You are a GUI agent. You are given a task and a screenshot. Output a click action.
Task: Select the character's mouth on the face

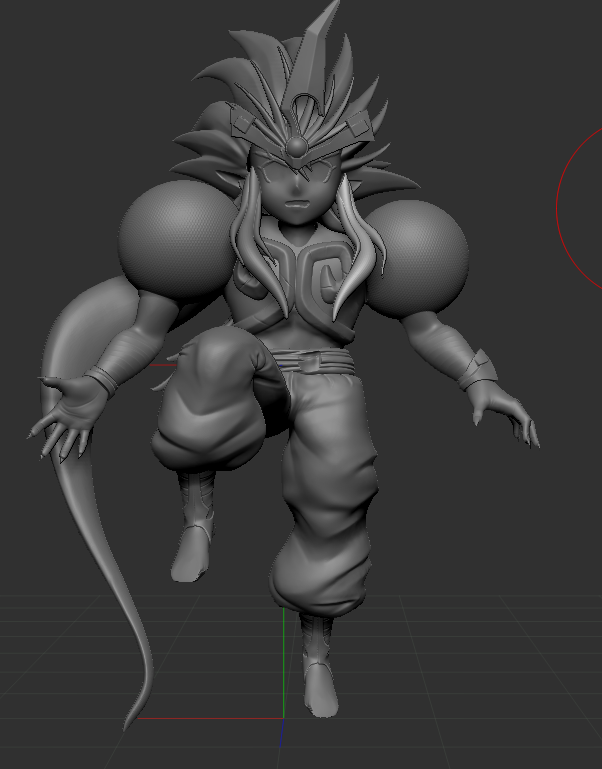click(296, 204)
